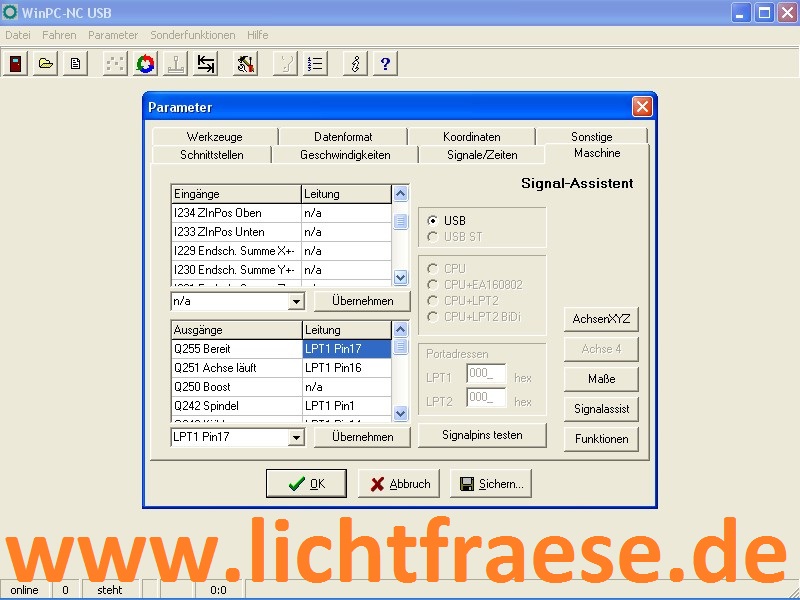
Task: Open a file with the folder icon
Action: point(45,64)
